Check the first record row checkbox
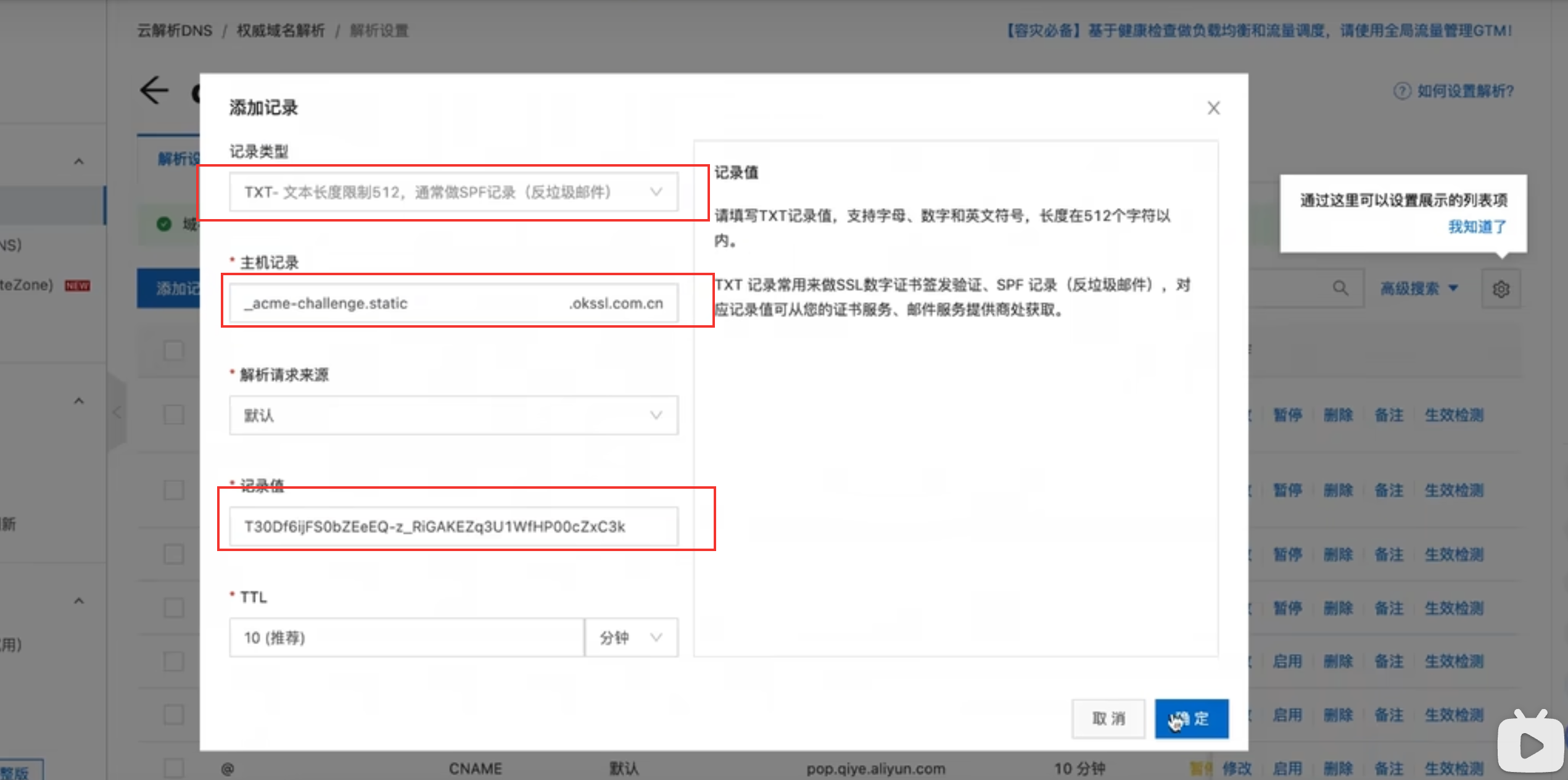This screenshot has width=1568, height=780. (x=173, y=414)
